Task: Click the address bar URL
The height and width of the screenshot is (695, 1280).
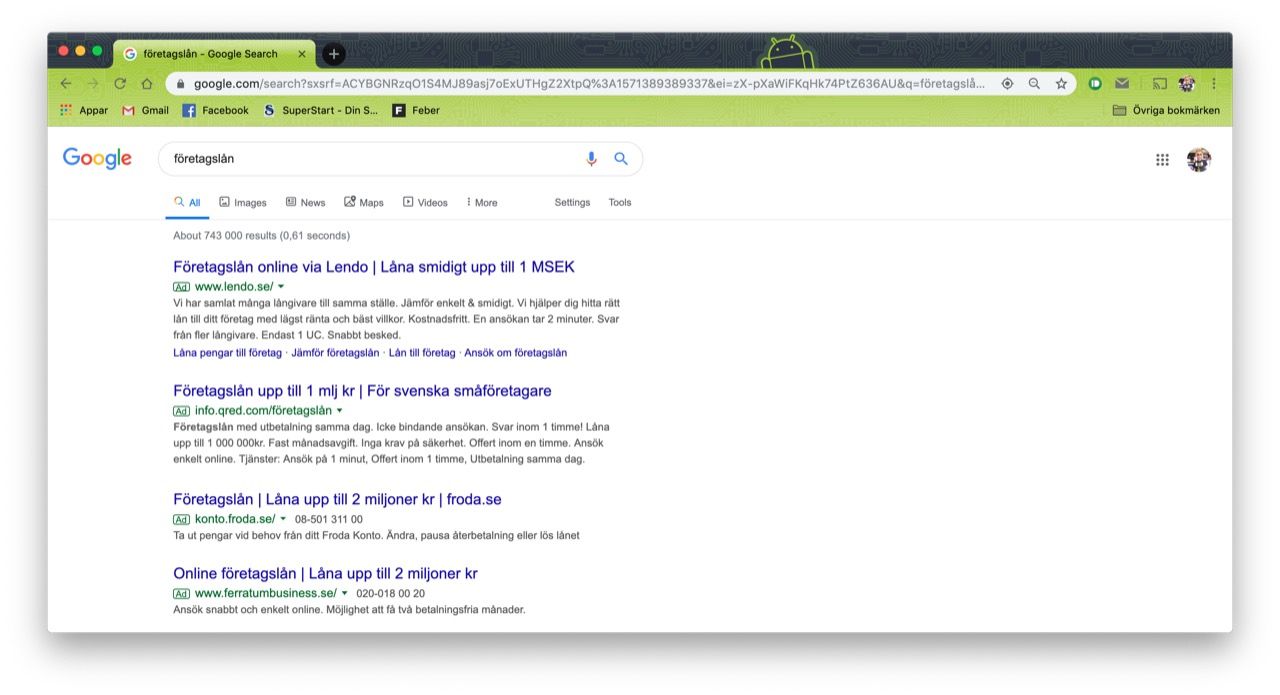Action: pos(589,84)
